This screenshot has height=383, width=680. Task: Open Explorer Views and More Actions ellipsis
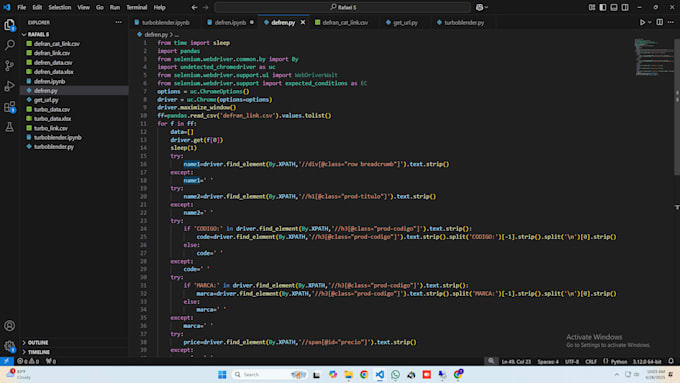[118, 23]
